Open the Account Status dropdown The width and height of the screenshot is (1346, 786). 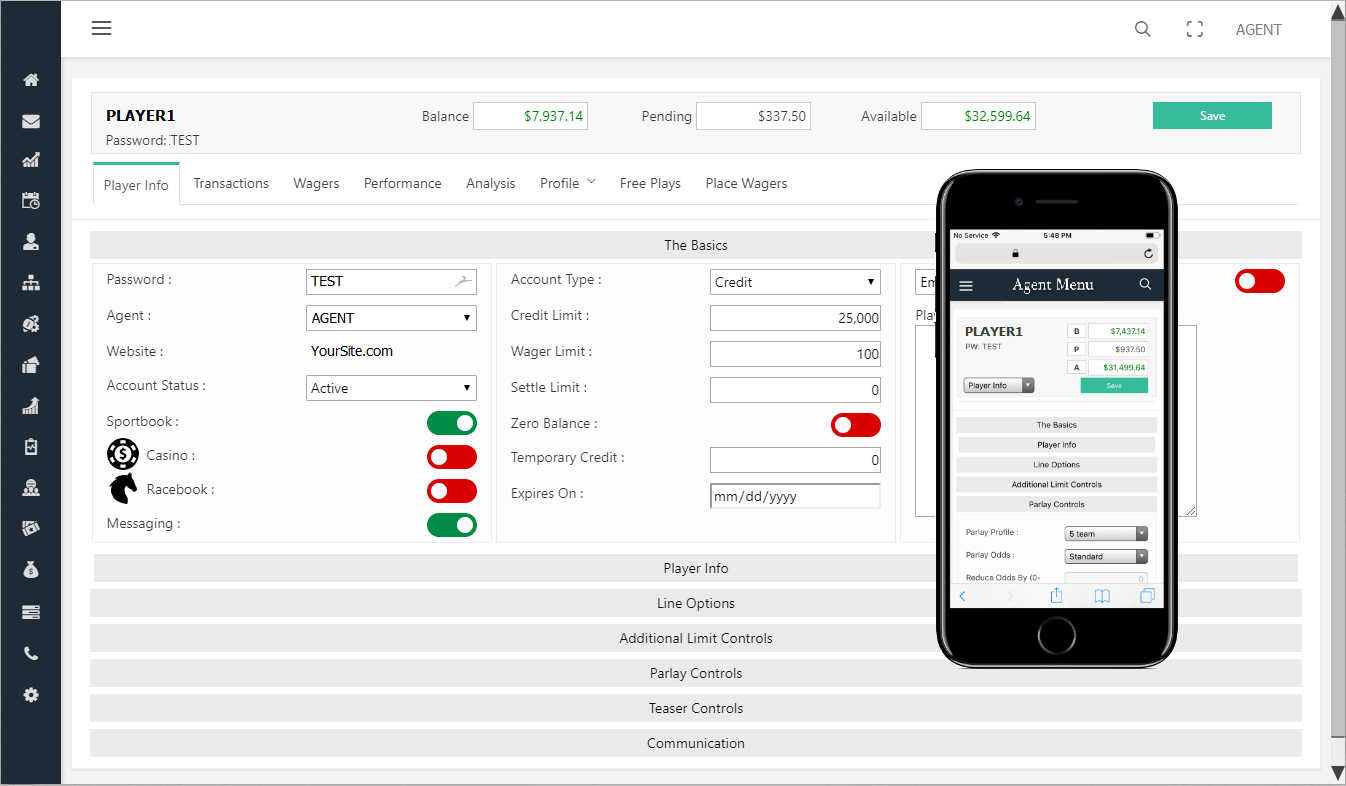coord(391,388)
